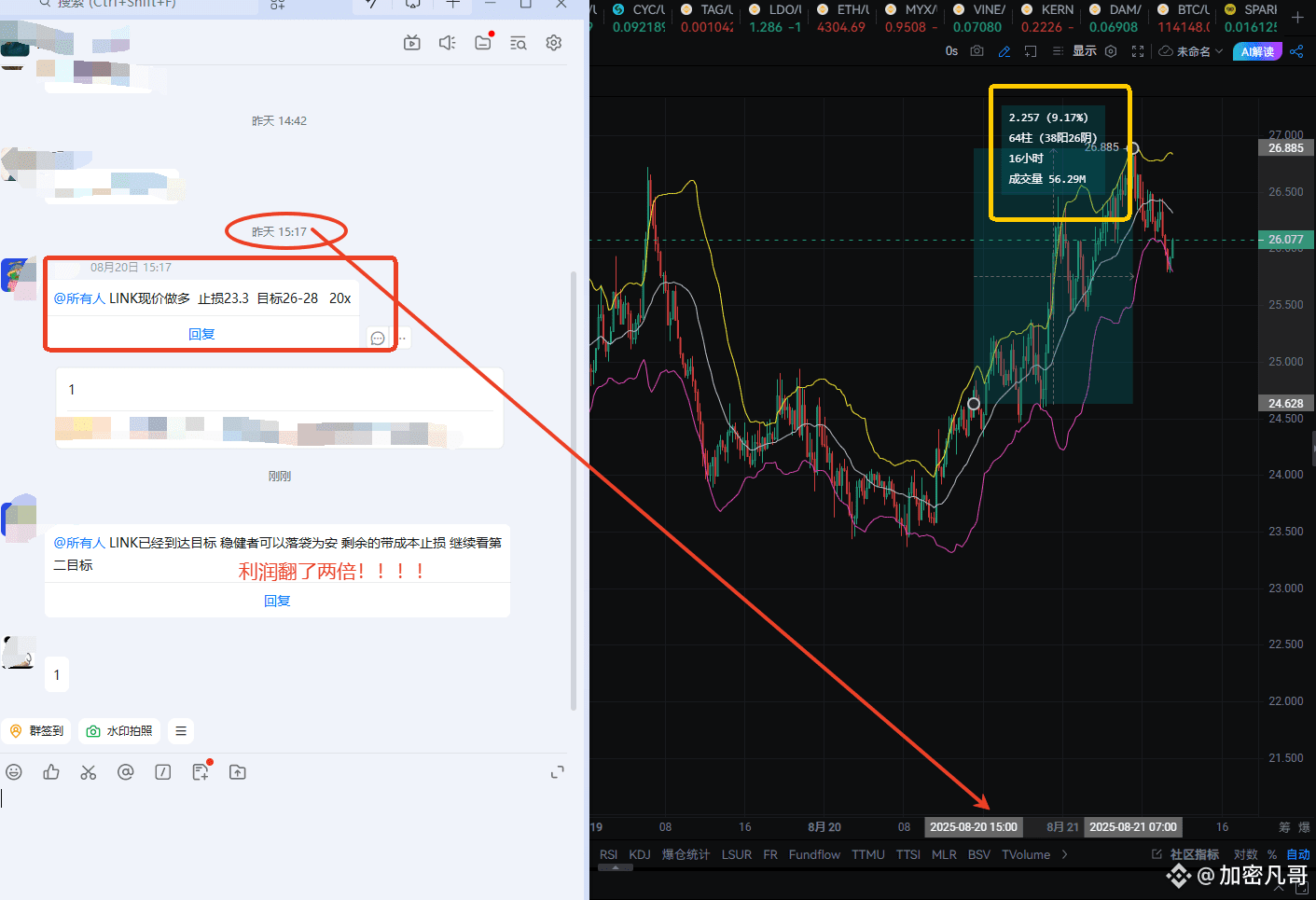The height and width of the screenshot is (900, 1316).
Task: Click the emoji icon in chat input bar
Action: [14, 771]
